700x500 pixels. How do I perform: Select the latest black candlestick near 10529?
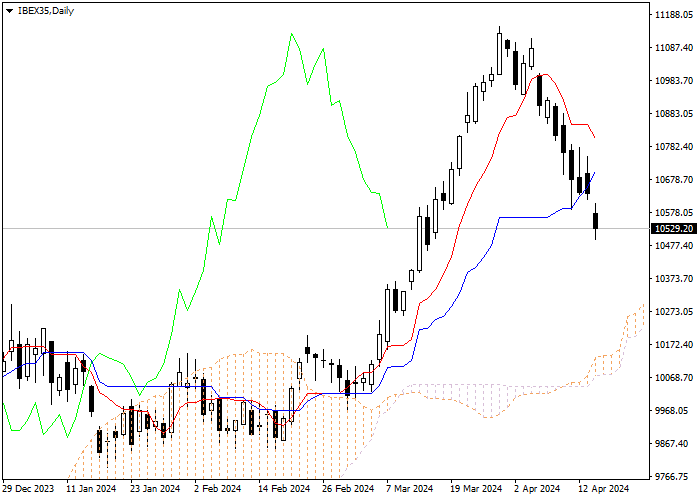596,221
